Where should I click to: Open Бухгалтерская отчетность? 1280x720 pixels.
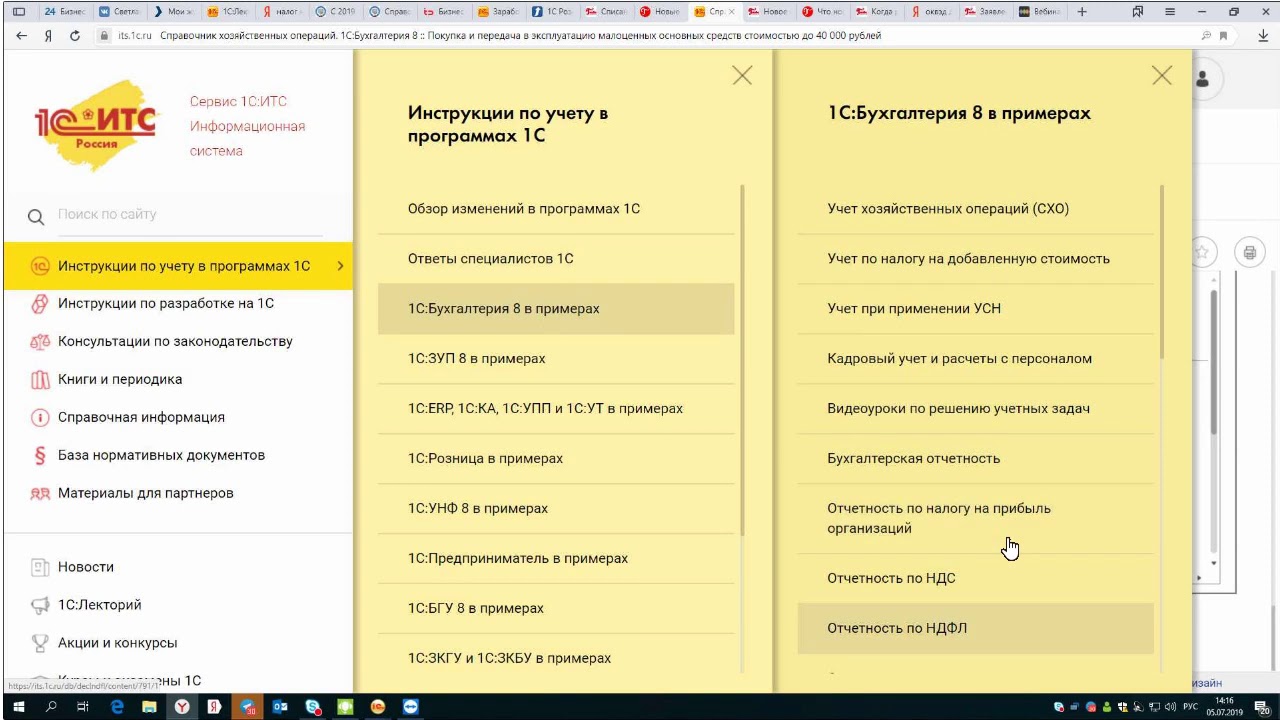[976, 459]
